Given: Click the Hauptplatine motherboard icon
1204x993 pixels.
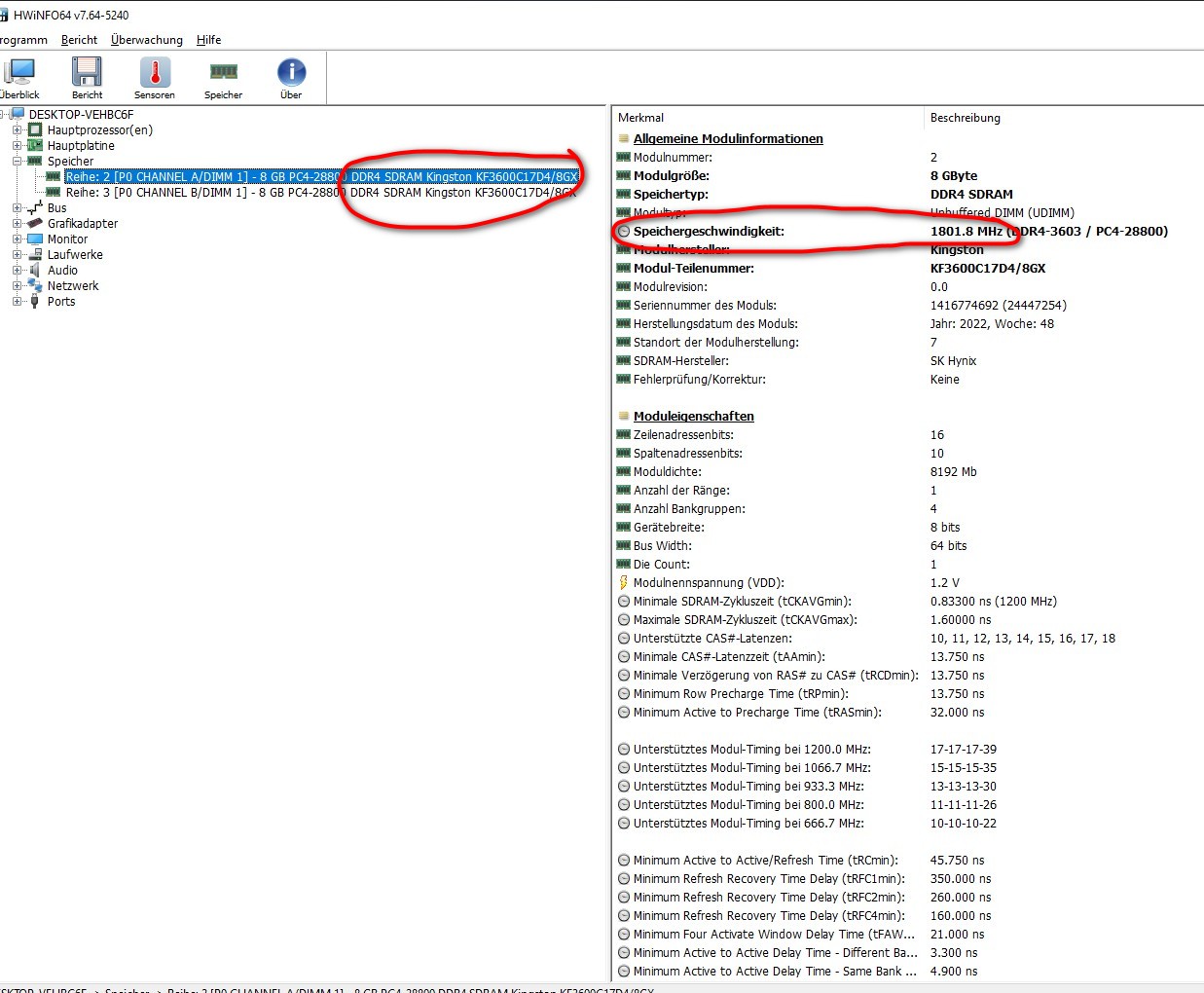Looking at the screenshot, I should point(35,145).
